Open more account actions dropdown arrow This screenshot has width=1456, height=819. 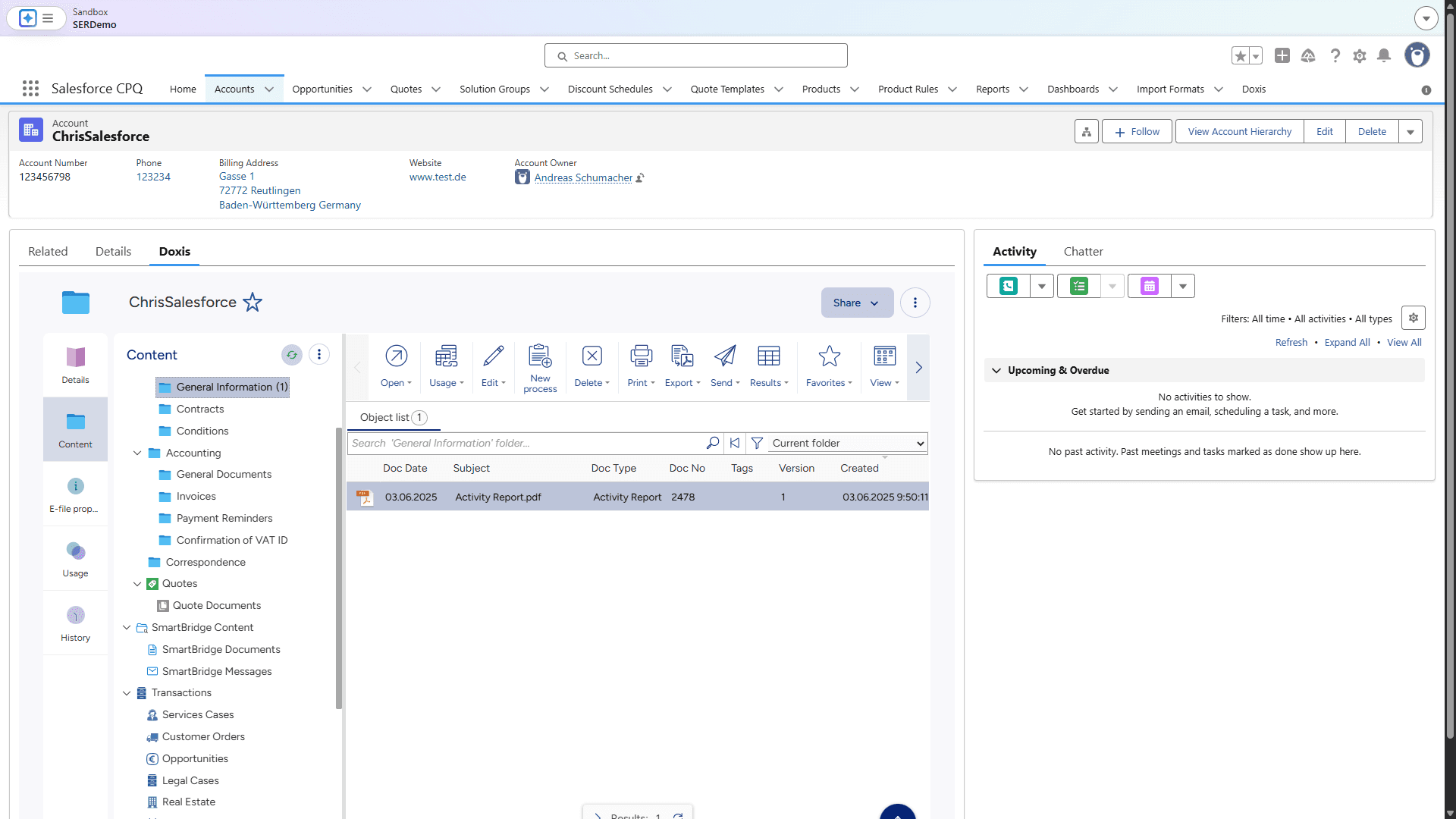[x=1410, y=131]
